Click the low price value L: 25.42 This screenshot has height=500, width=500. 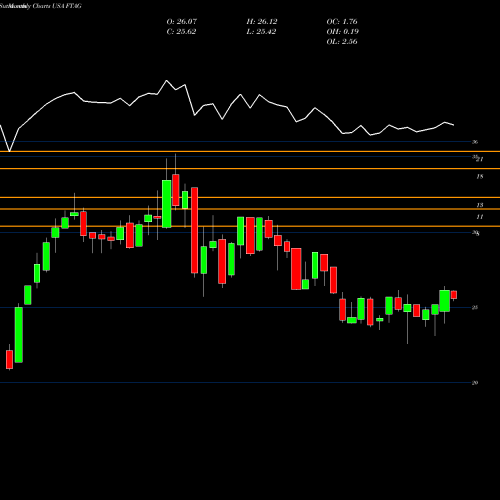261,32
